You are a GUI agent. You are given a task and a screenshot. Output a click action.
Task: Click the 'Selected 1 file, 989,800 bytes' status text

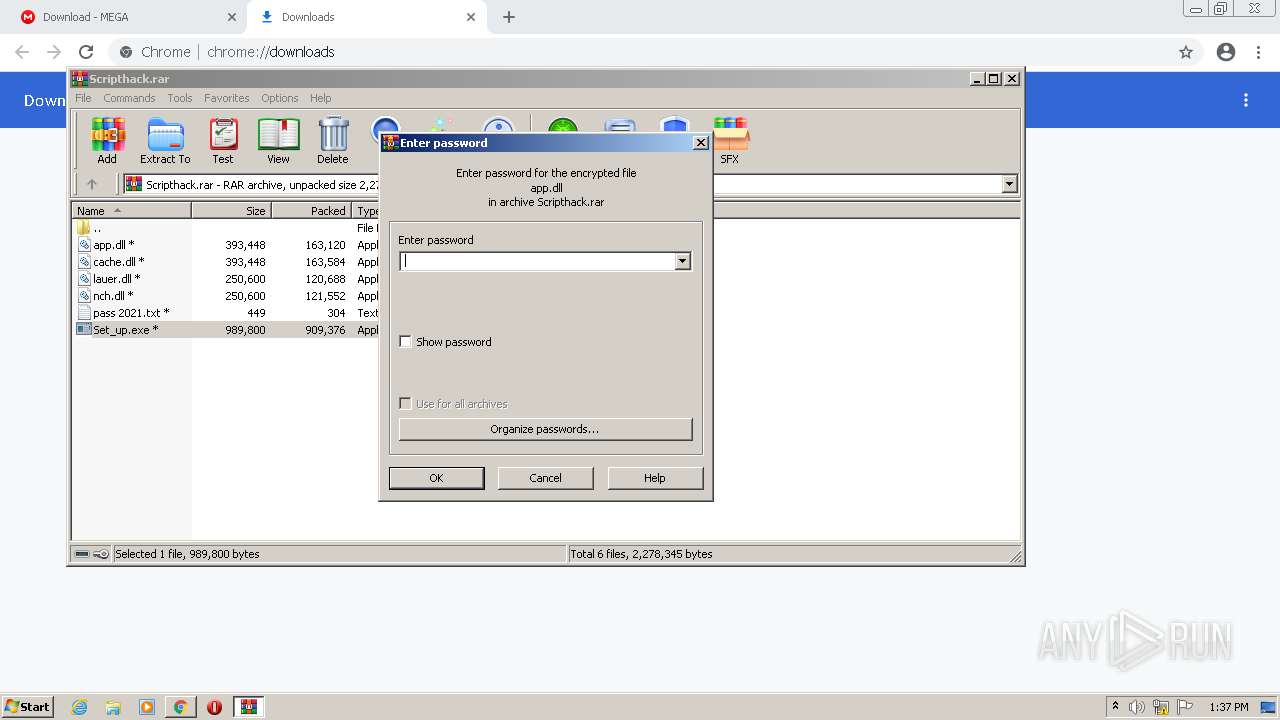[x=188, y=554]
